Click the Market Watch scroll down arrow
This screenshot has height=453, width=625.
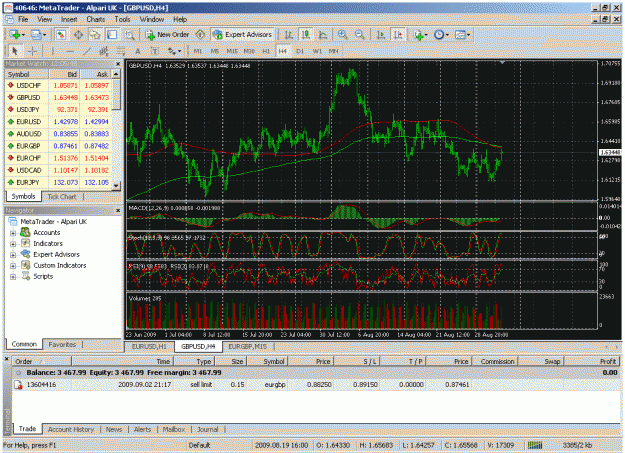coord(116,186)
